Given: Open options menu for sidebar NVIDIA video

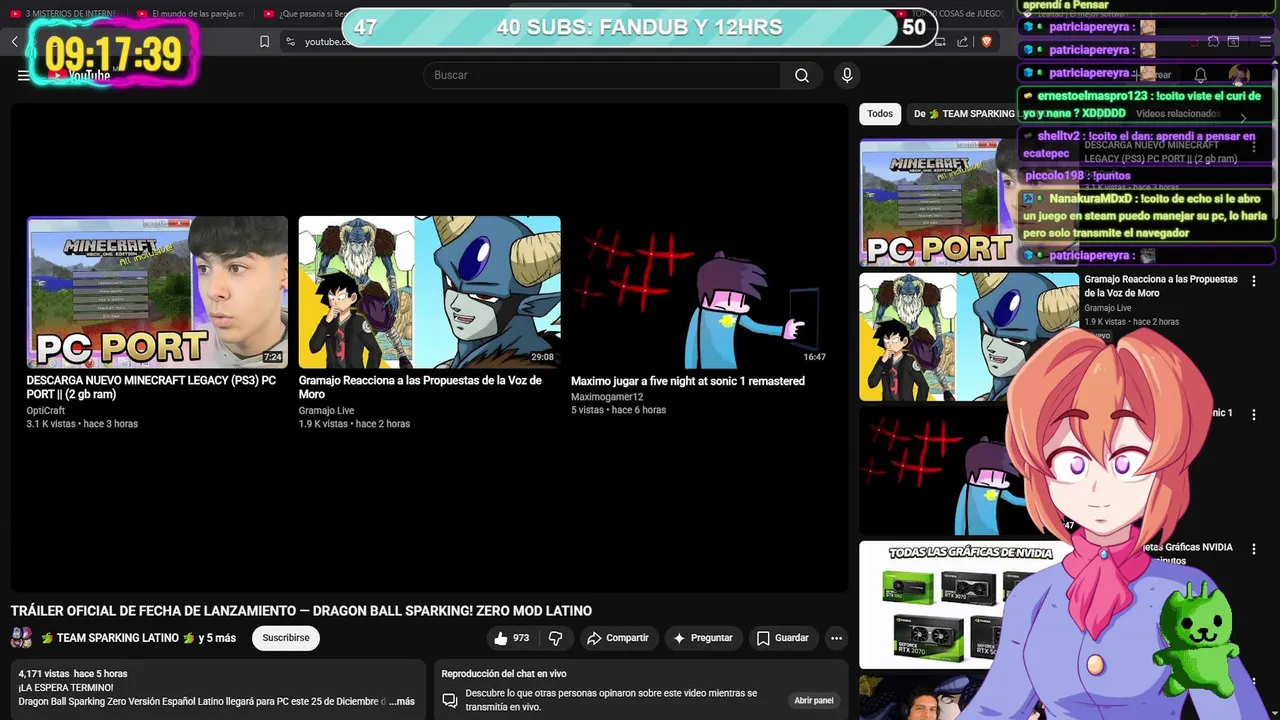Looking at the screenshot, I should (1254, 548).
